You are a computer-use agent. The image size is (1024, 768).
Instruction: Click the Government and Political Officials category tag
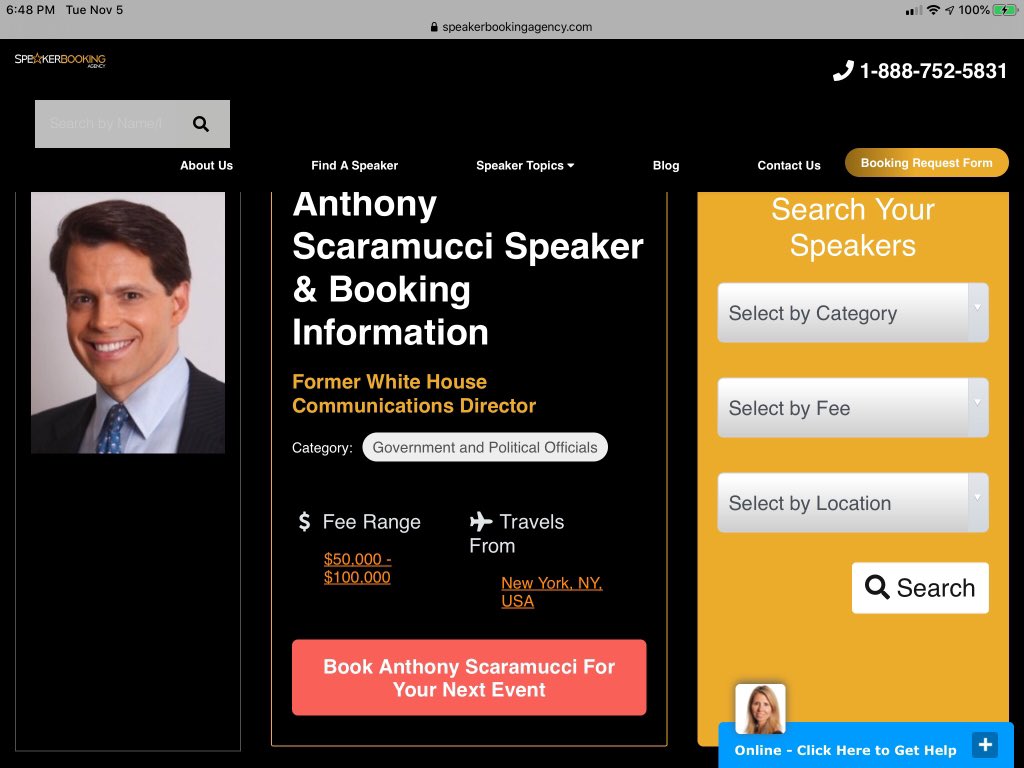[x=485, y=447]
